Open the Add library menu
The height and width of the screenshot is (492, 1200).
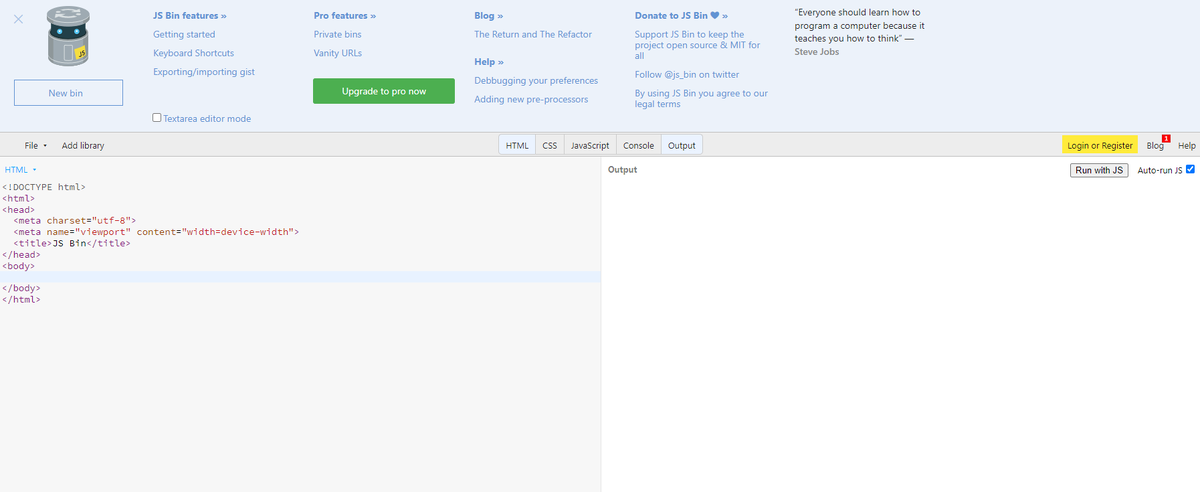(x=83, y=146)
